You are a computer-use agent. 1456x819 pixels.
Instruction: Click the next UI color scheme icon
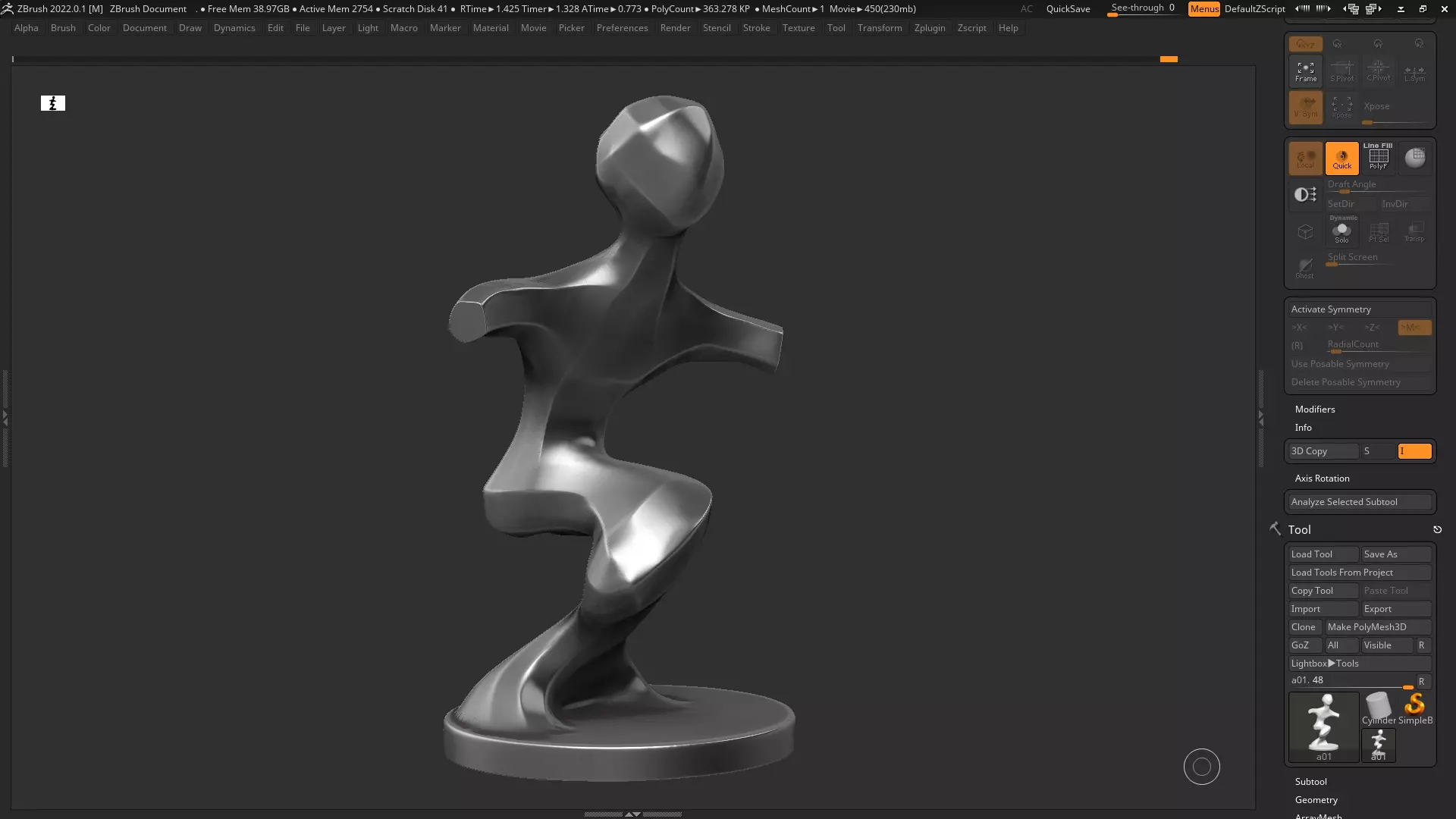point(1323,9)
